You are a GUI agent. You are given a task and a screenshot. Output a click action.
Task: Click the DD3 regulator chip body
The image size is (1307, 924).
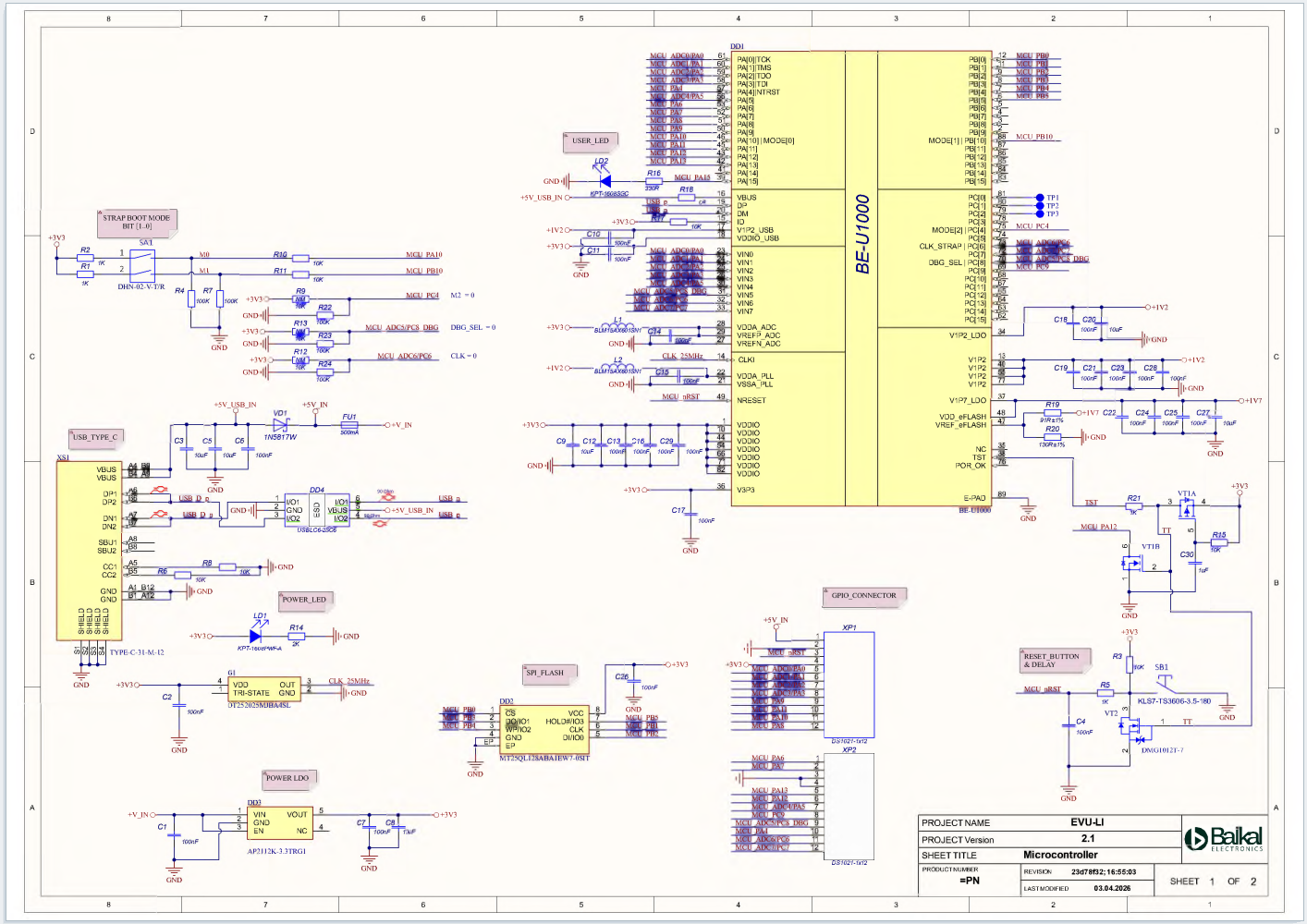[281, 823]
